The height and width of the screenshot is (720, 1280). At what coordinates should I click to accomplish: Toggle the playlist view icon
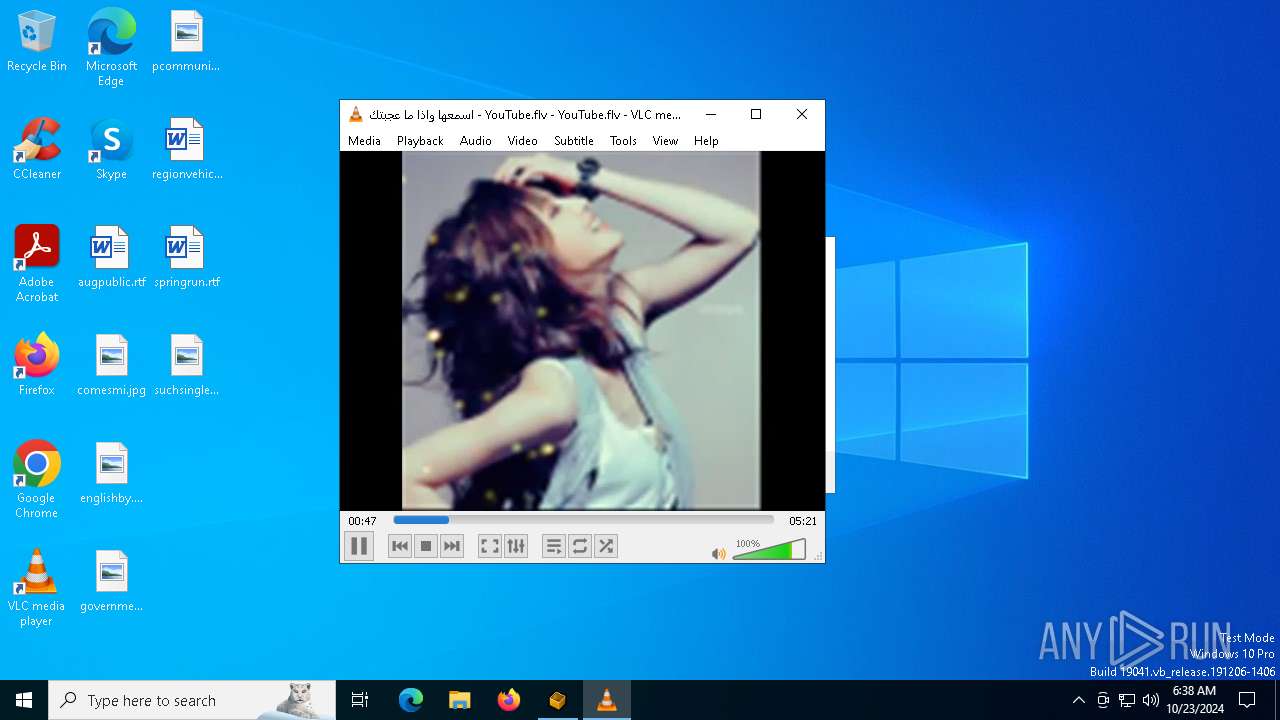pyautogui.click(x=554, y=546)
